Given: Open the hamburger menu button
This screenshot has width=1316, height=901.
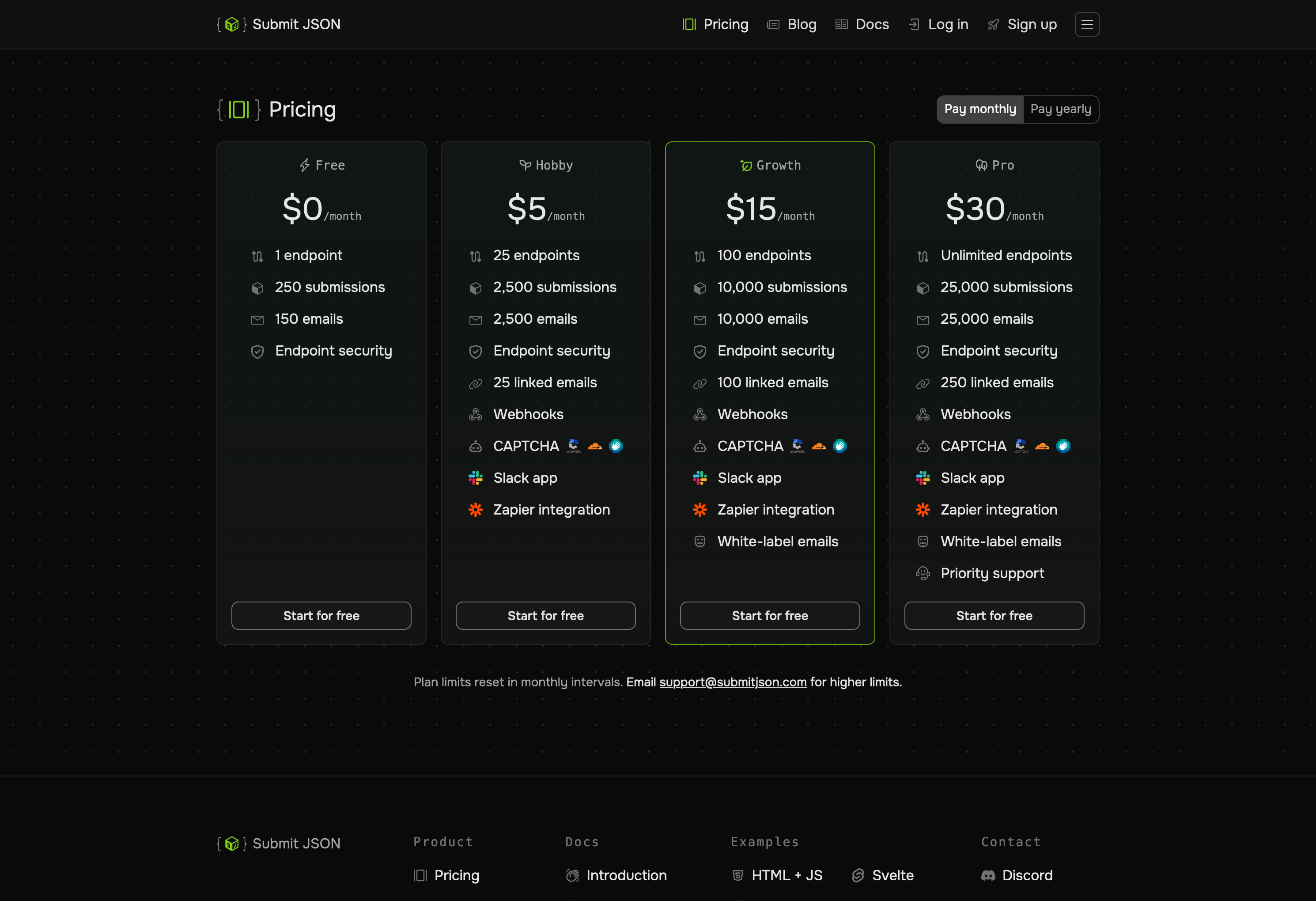Looking at the screenshot, I should (x=1087, y=24).
